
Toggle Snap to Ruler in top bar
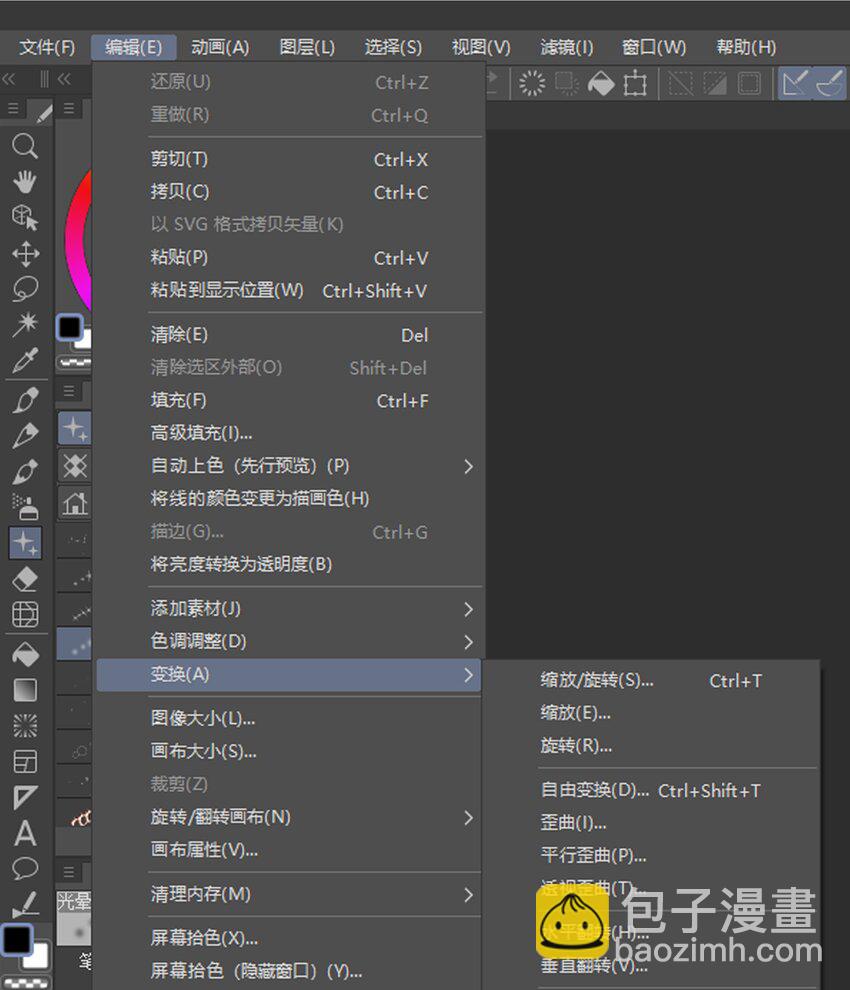tap(796, 84)
